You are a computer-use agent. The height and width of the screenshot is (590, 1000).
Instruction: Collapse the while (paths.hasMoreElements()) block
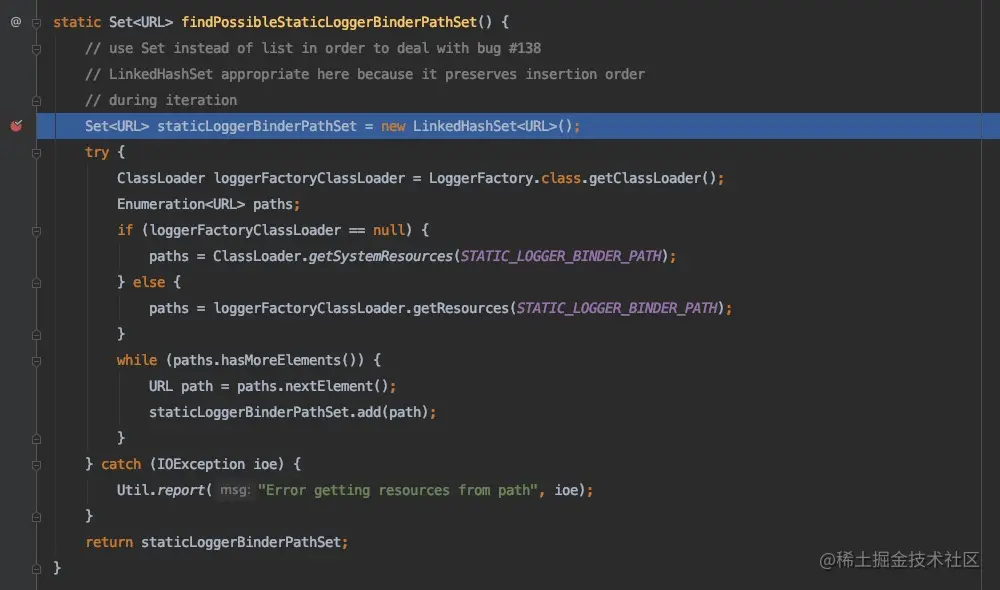36,361
